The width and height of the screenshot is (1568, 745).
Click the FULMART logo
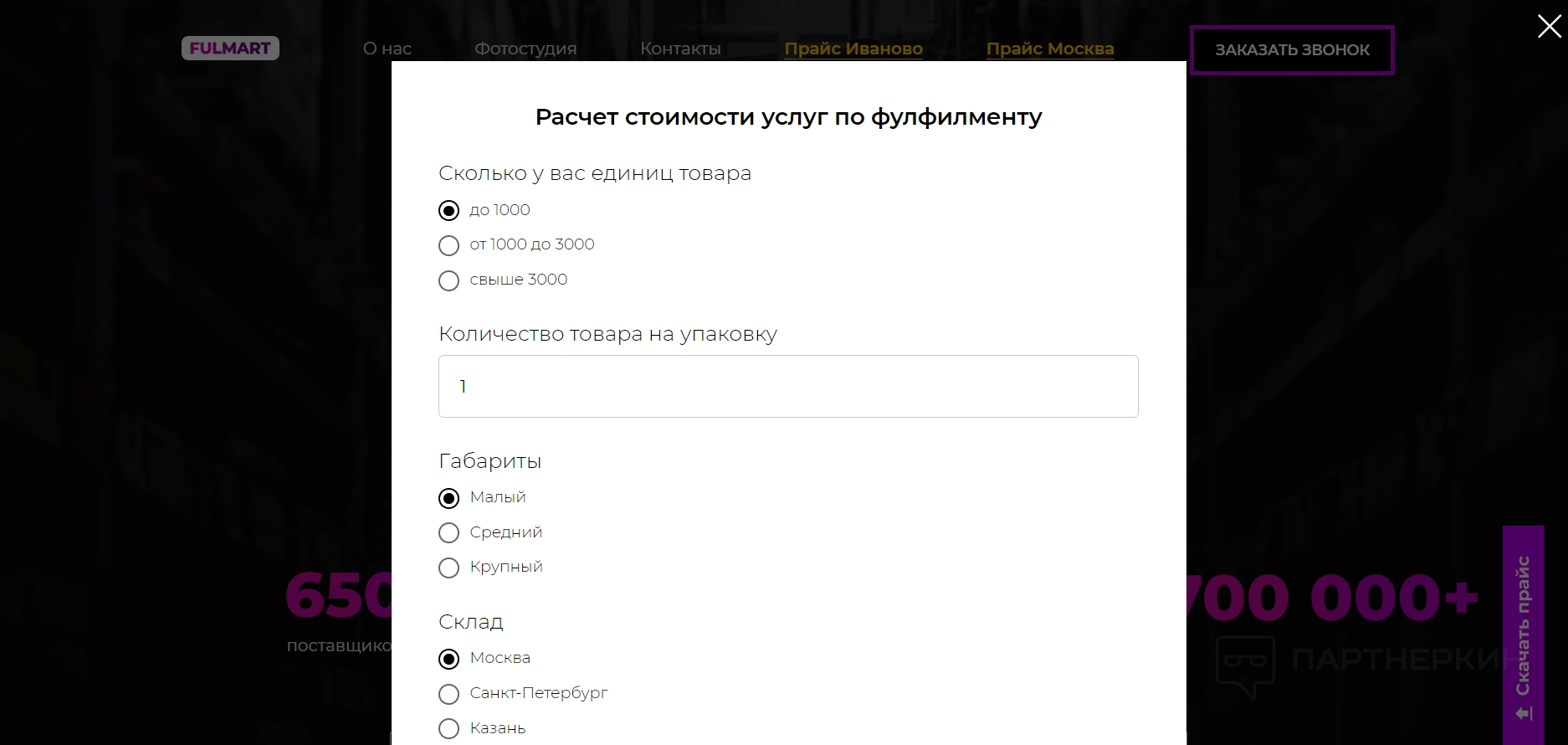point(230,49)
